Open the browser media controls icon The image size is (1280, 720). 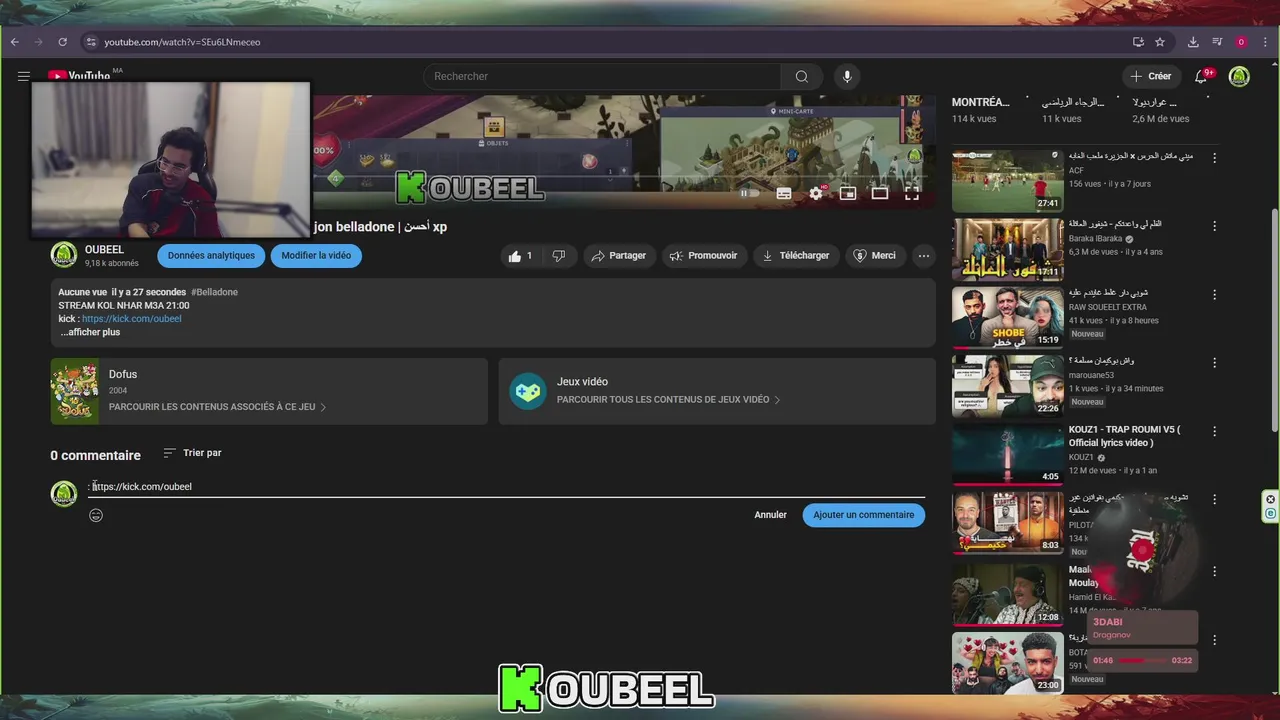[x=1217, y=42]
